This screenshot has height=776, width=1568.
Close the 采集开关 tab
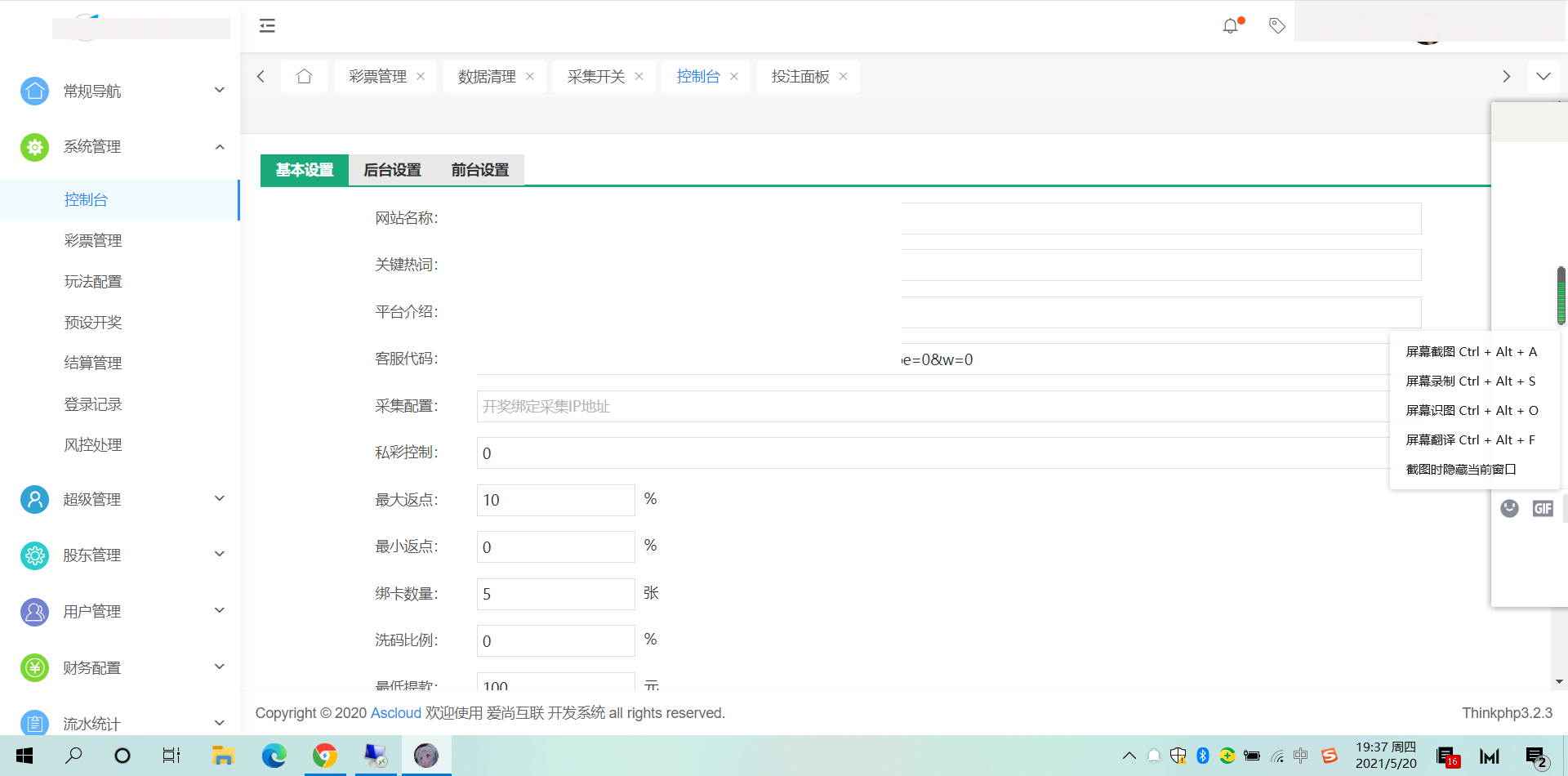639,77
